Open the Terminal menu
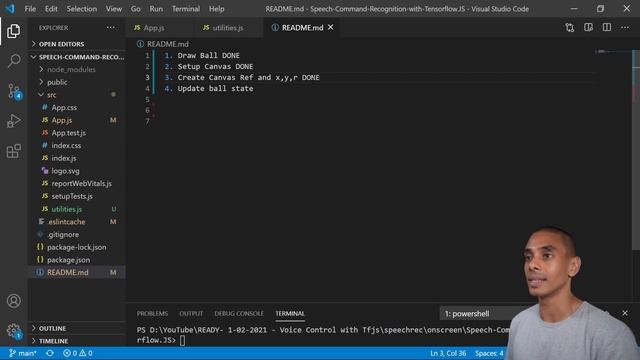The height and width of the screenshot is (360, 640). (x=186, y=9)
